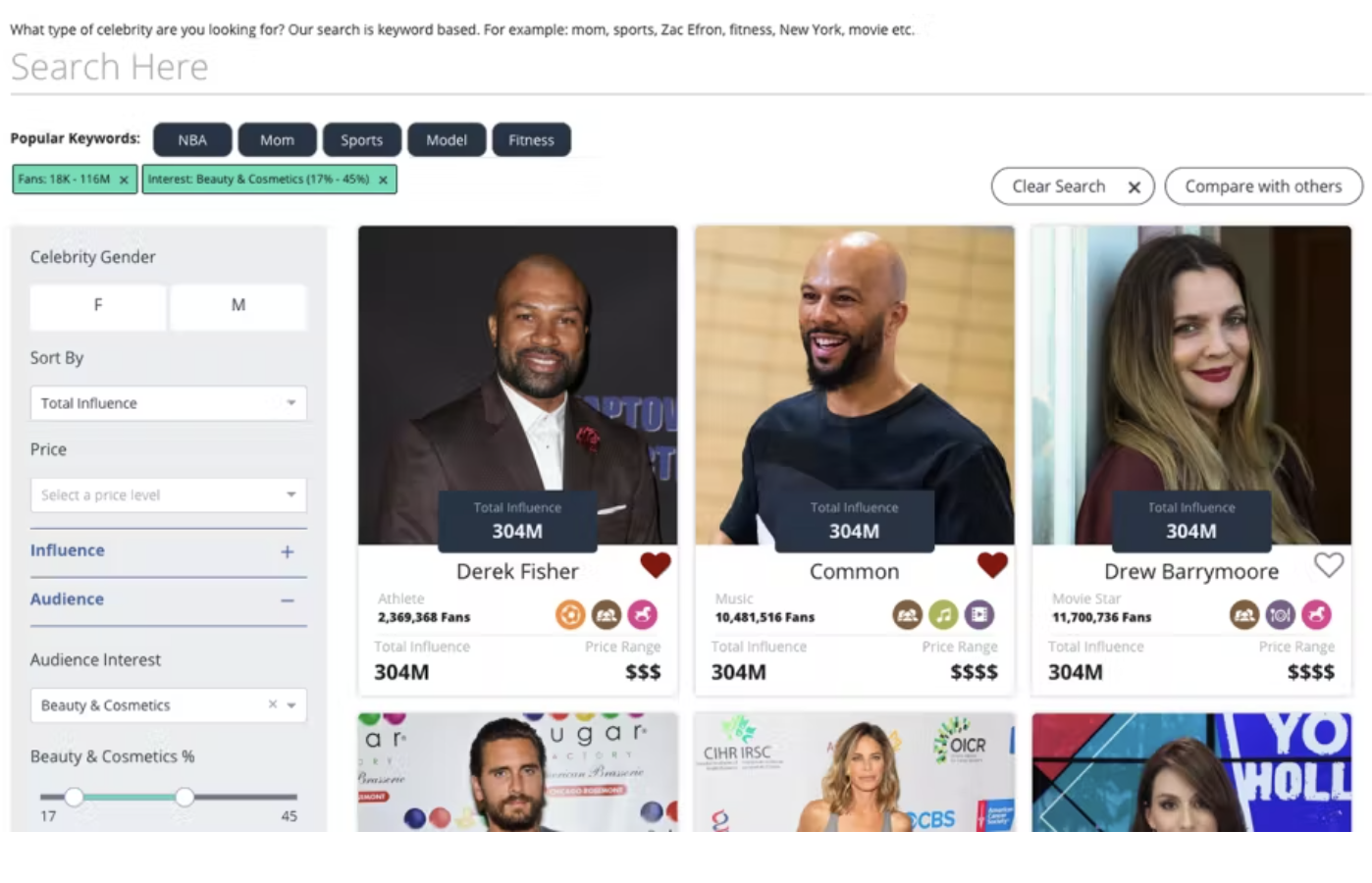Remove the Beauty & Cosmetics interest filter tag
1372x883 pixels.
point(383,180)
